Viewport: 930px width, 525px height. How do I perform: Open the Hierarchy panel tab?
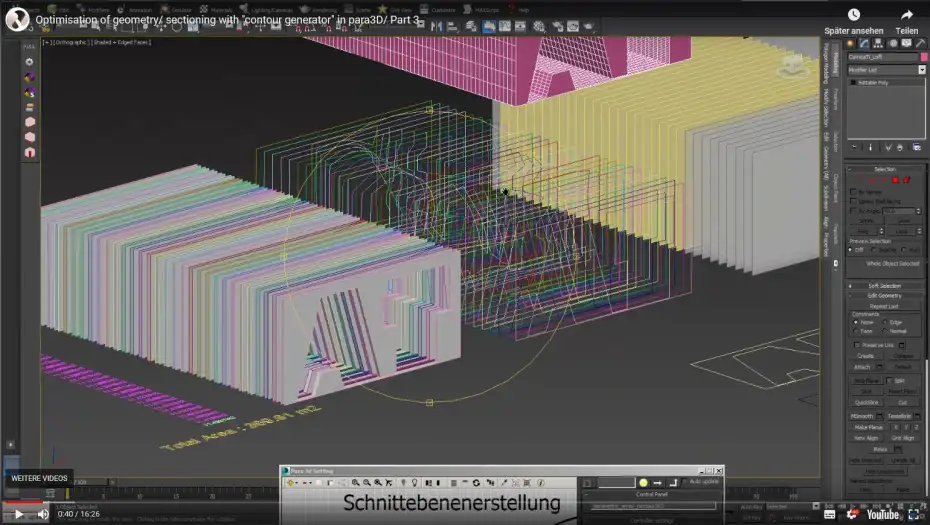[878, 43]
